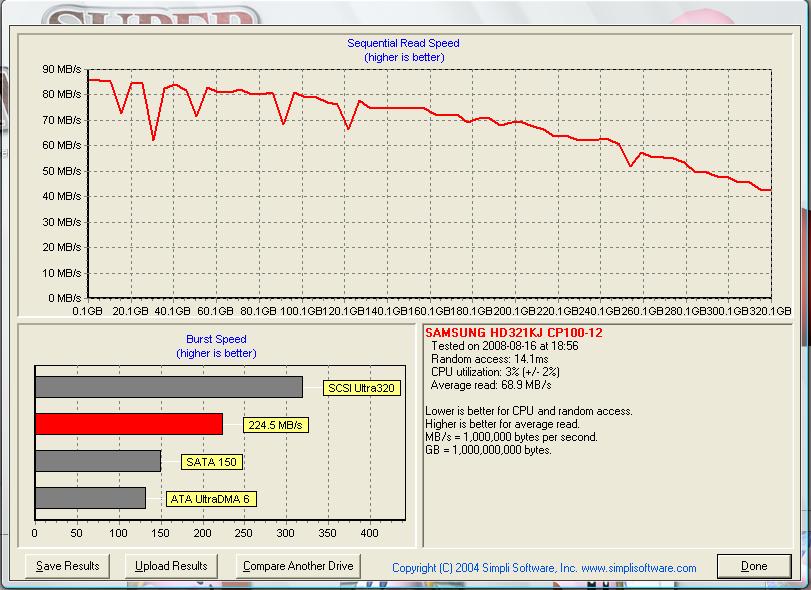This screenshot has height=590, width=811.
Task: Open the www.simplisoftware.com copyright link
Action: click(544, 568)
